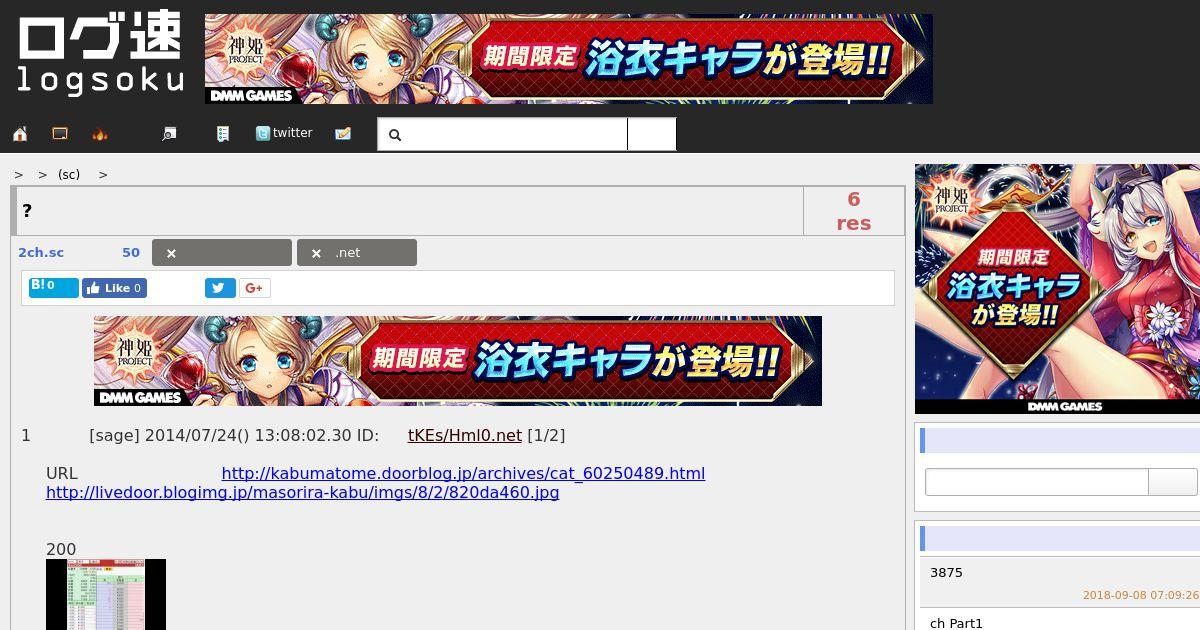Open the twitter link in navigation bar
This screenshot has height=630, width=1200.
coord(284,133)
